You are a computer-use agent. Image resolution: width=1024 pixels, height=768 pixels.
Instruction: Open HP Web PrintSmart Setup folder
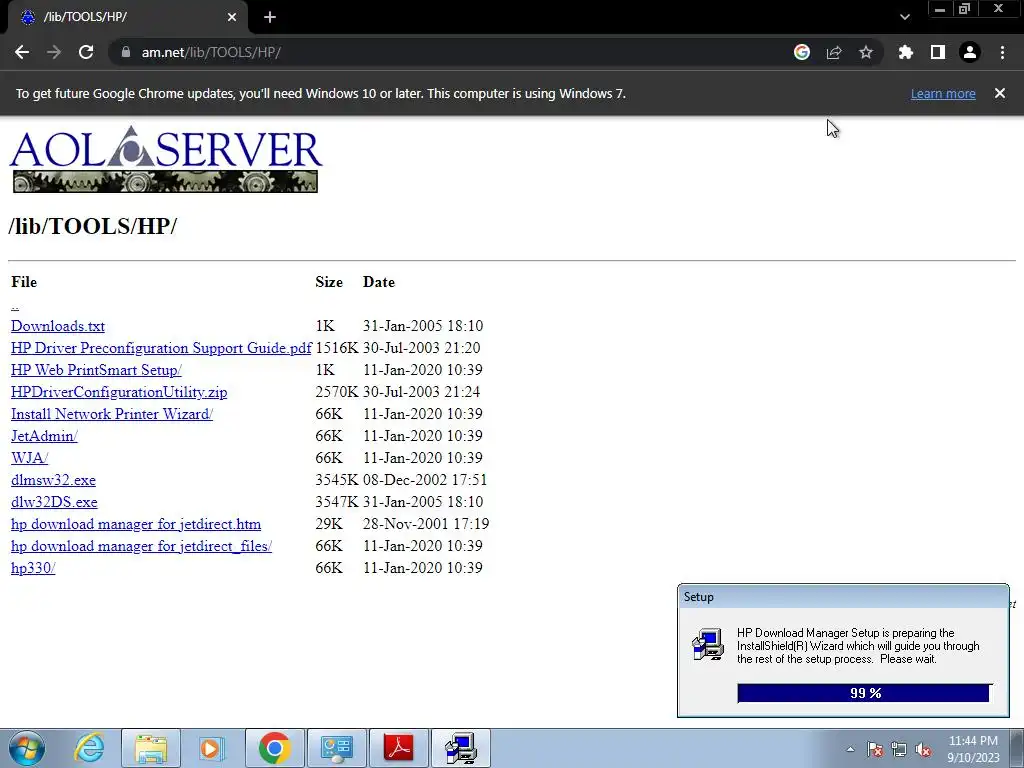[x=96, y=370]
